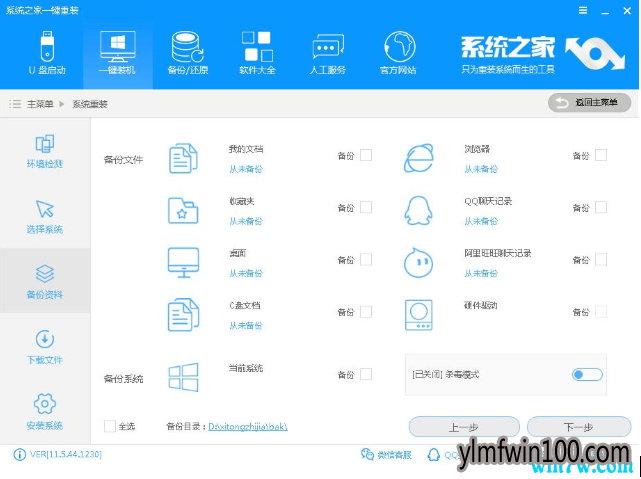Open backup directory D:\xitongzhijia\bak\ link
Image resolution: width=641 pixels, height=479 pixels.
coord(248,427)
